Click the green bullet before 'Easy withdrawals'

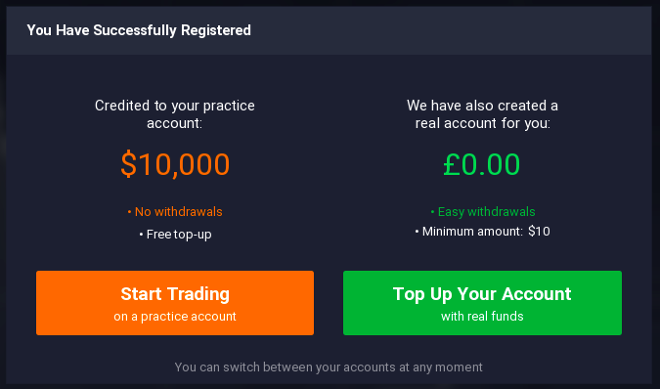click(x=432, y=212)
